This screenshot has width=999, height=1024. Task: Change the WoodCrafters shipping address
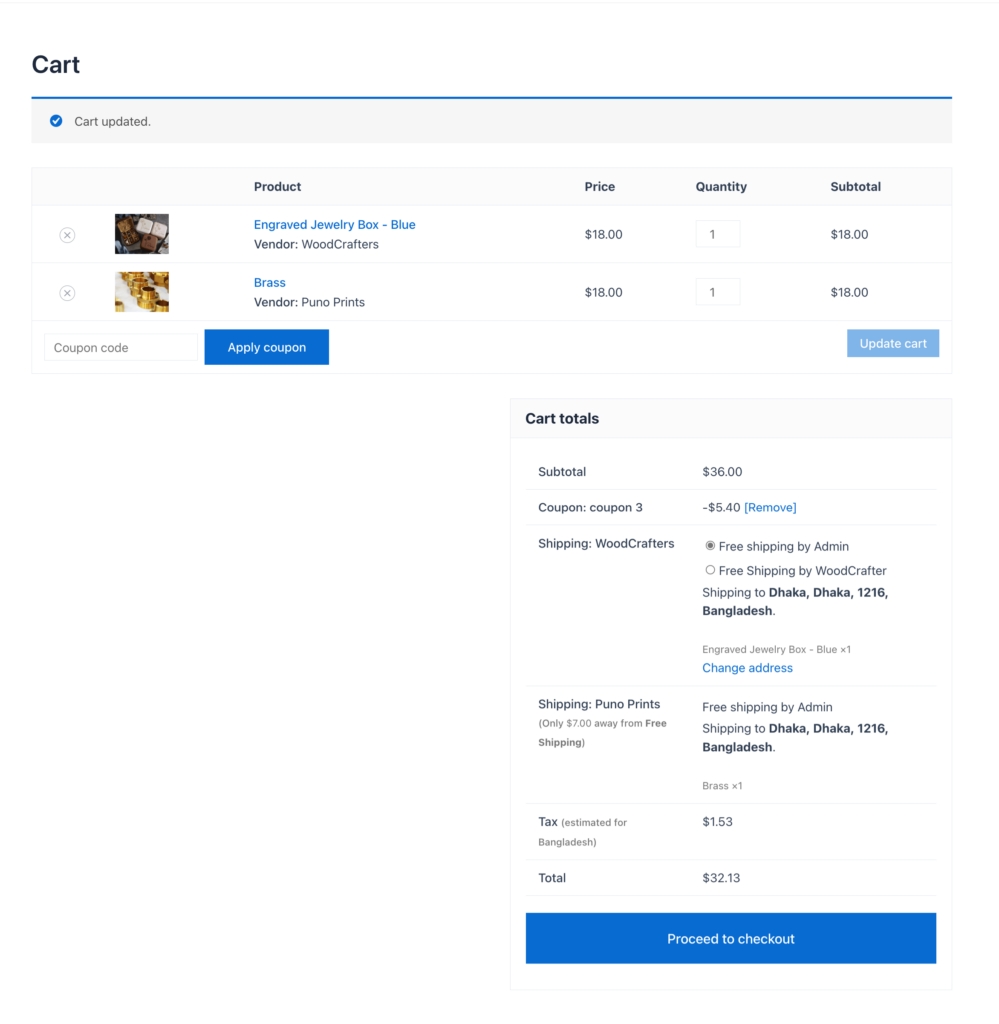pyautogui.click(x=747, y=667)
